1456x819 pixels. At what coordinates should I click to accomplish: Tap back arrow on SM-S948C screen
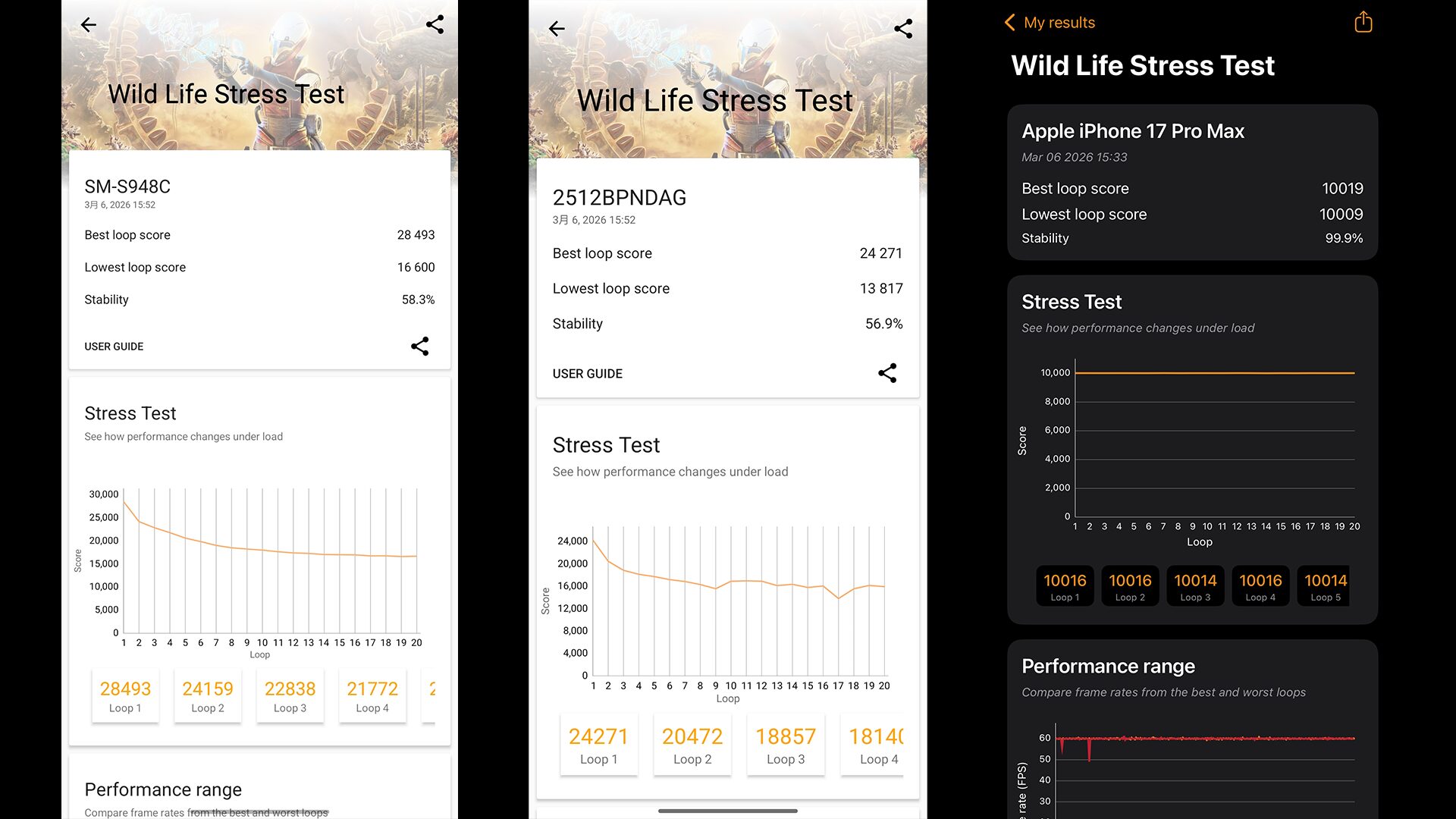(89, 25)
